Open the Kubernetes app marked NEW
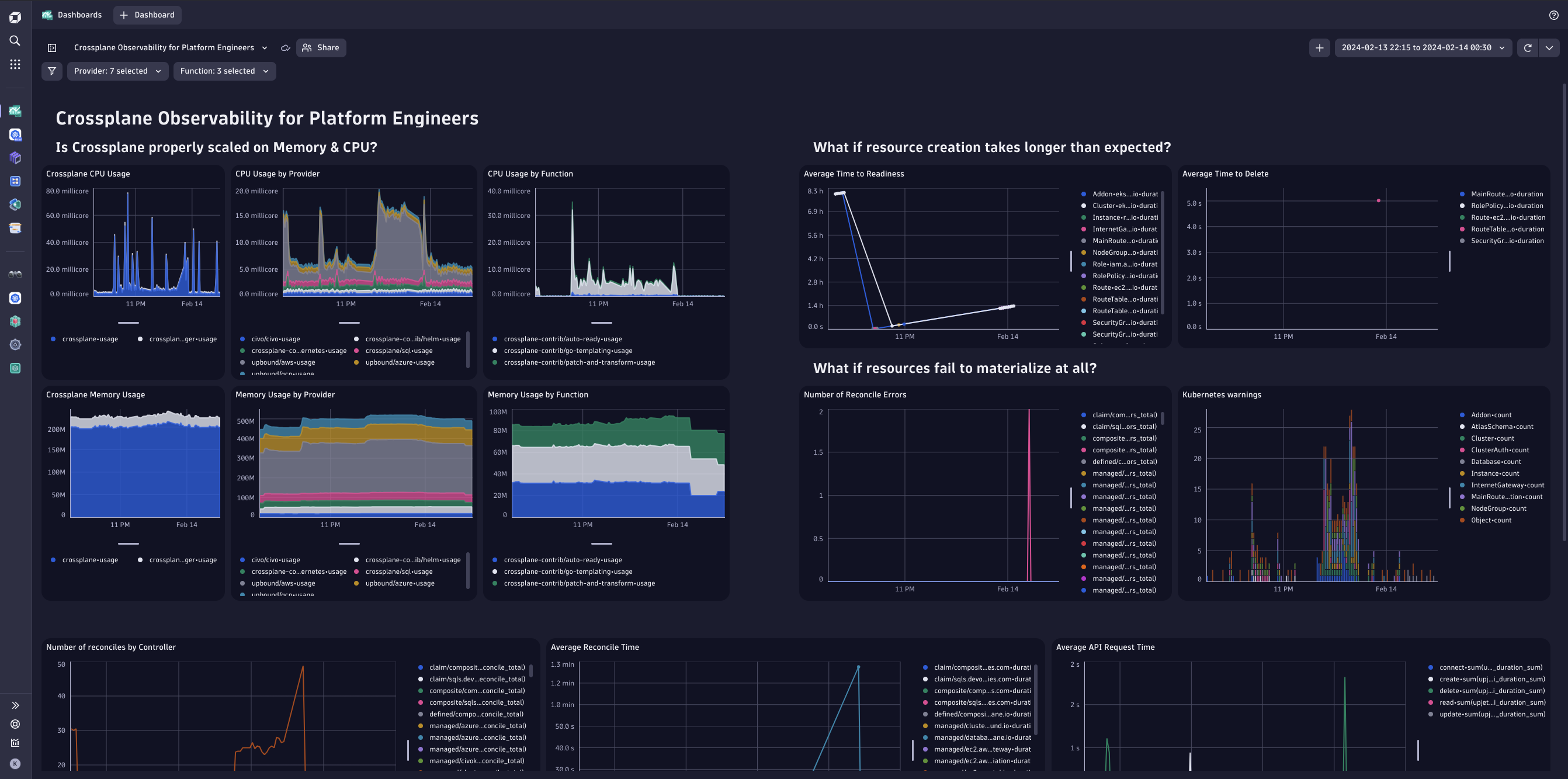 (15, 134)
